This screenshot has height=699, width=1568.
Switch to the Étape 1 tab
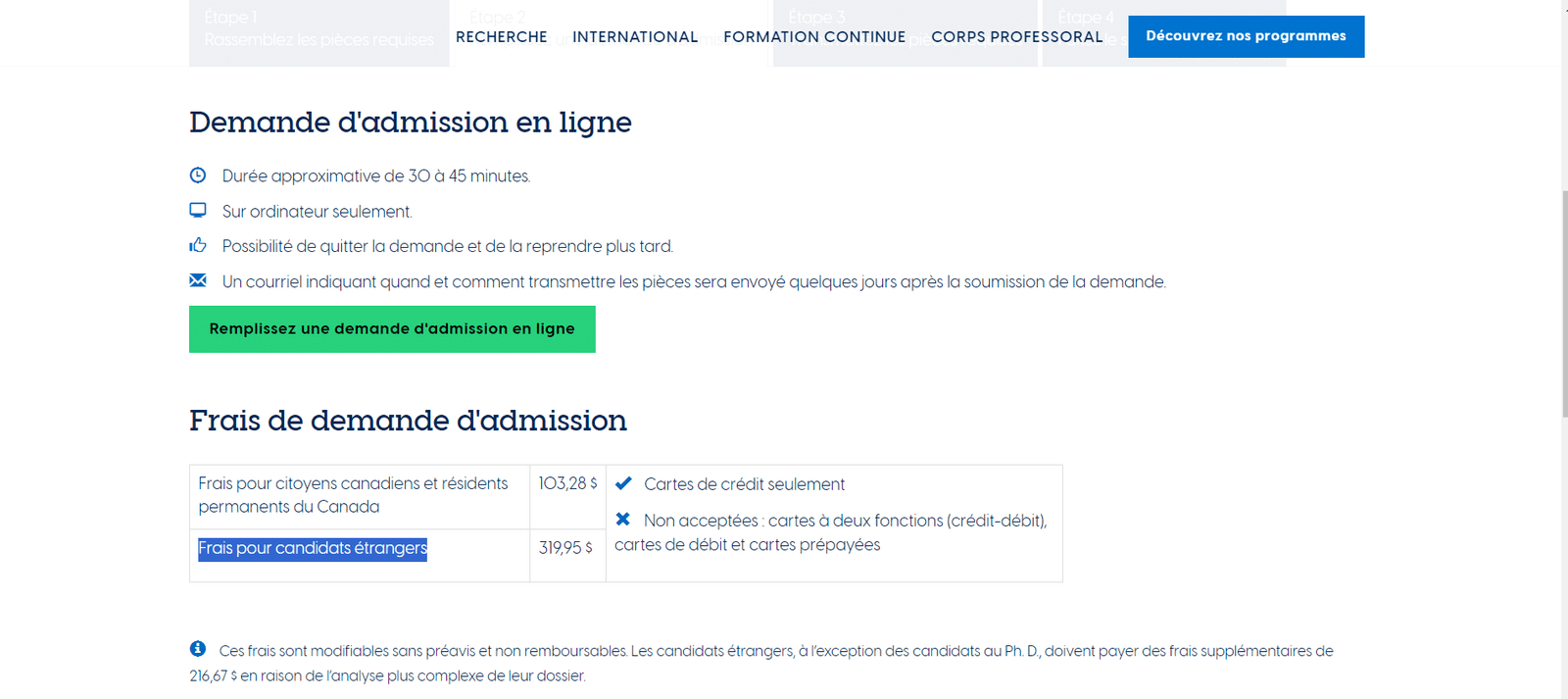[x=318, y=29]
